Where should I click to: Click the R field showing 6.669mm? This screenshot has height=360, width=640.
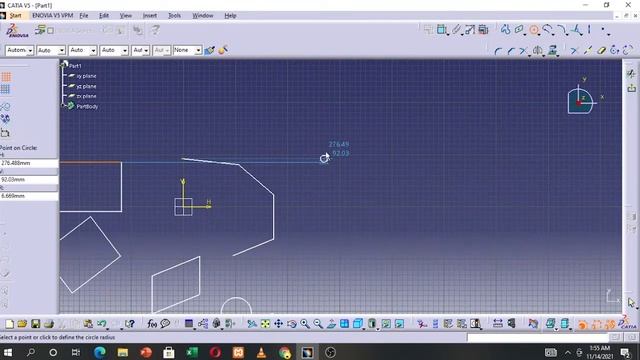[29, 196]
